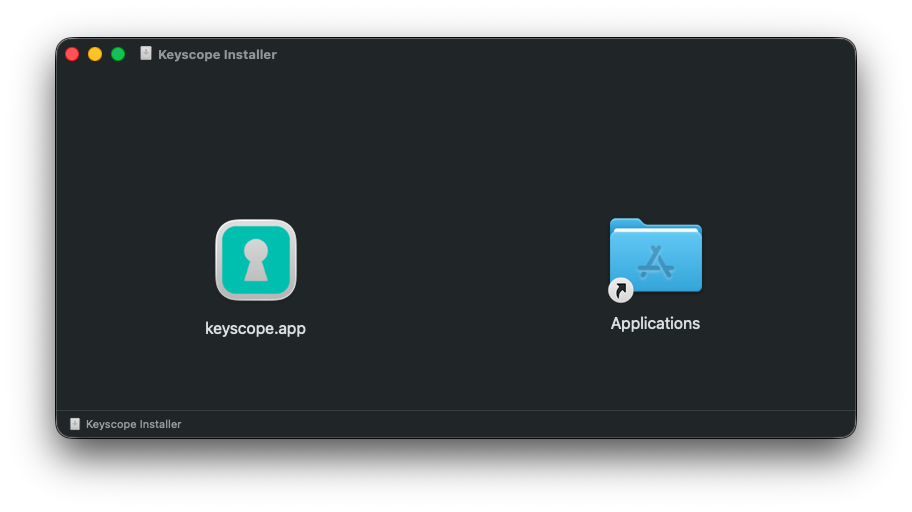912x512 pixels.
Task: Select the Applications folder shortcut icon
Action: [x=656, y=259]
